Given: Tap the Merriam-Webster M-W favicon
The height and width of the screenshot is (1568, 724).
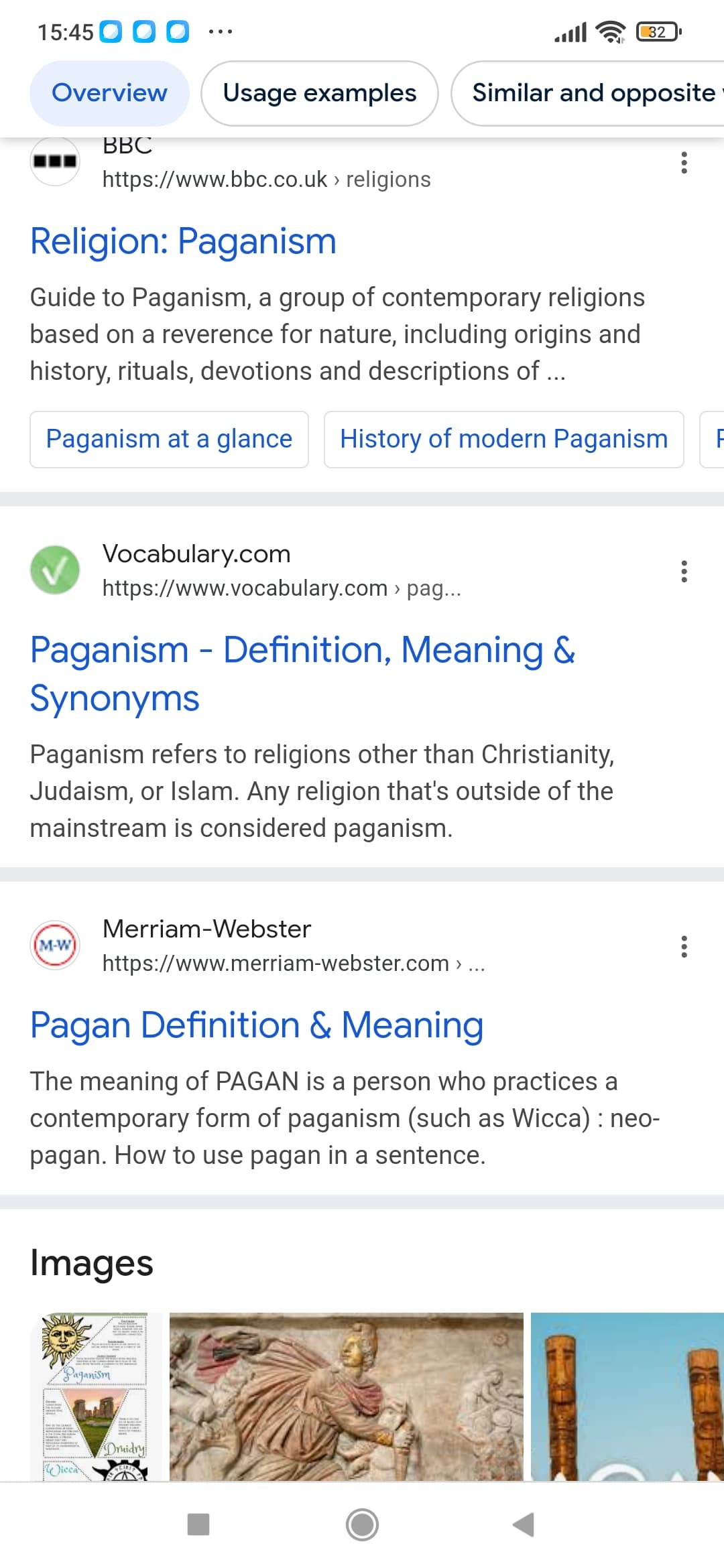Looking at the screenshot, I should [x=55, y=945].
